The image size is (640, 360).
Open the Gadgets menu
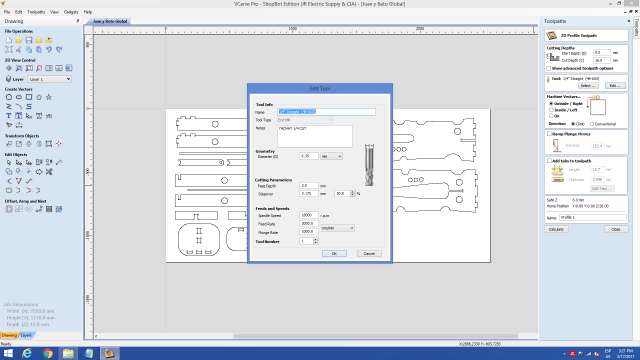(x=71, y=12)
